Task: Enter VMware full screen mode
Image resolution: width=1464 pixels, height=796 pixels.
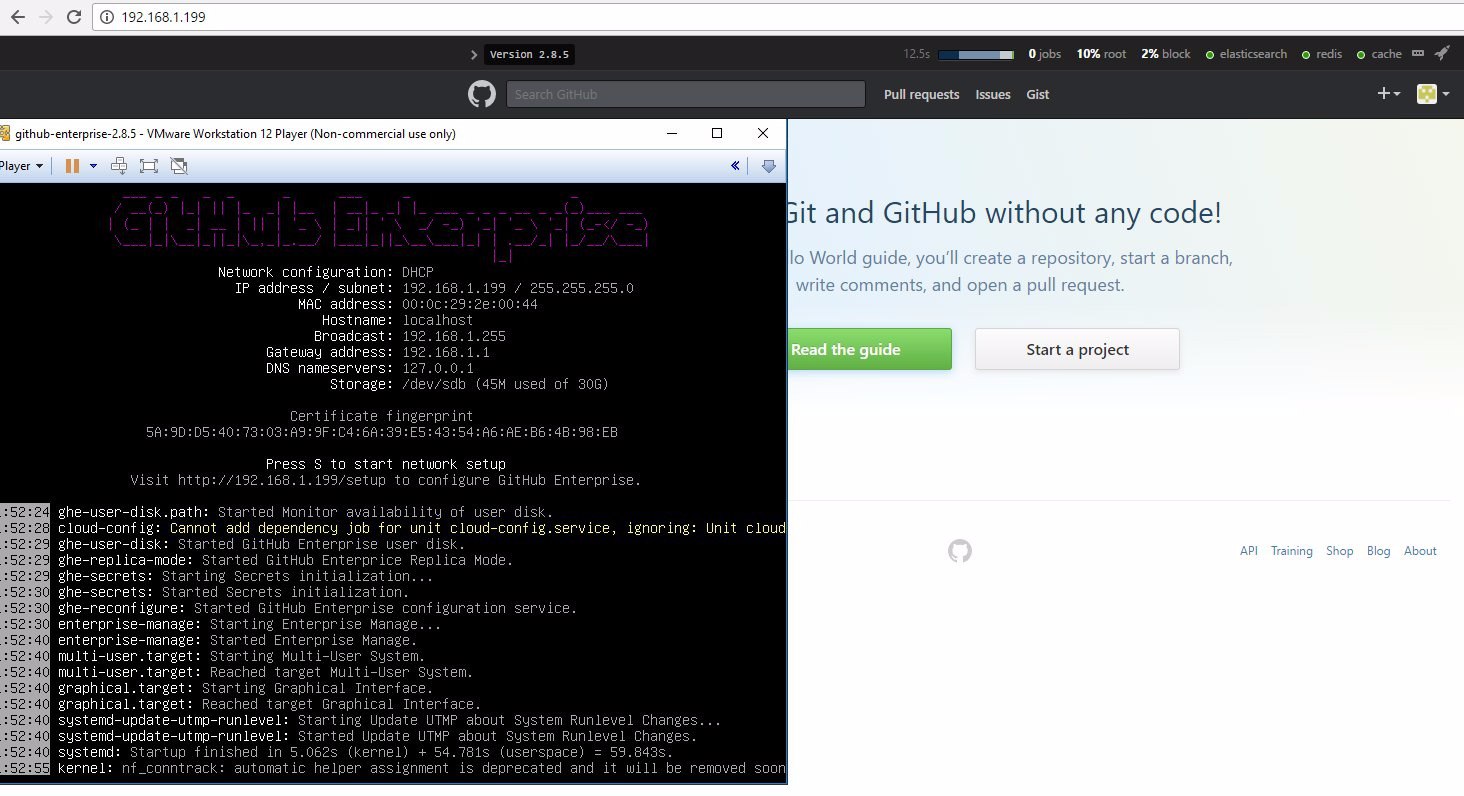Action: coord(149,166)
